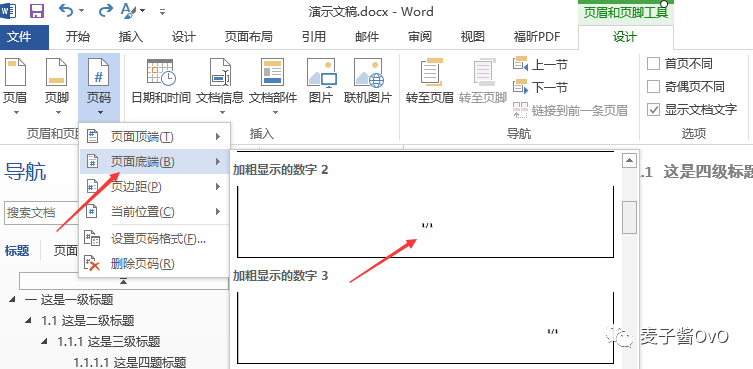This screenshot has height=369, width=753.
Task: Insert 联机图片 online picture
Action: point(368,82)
